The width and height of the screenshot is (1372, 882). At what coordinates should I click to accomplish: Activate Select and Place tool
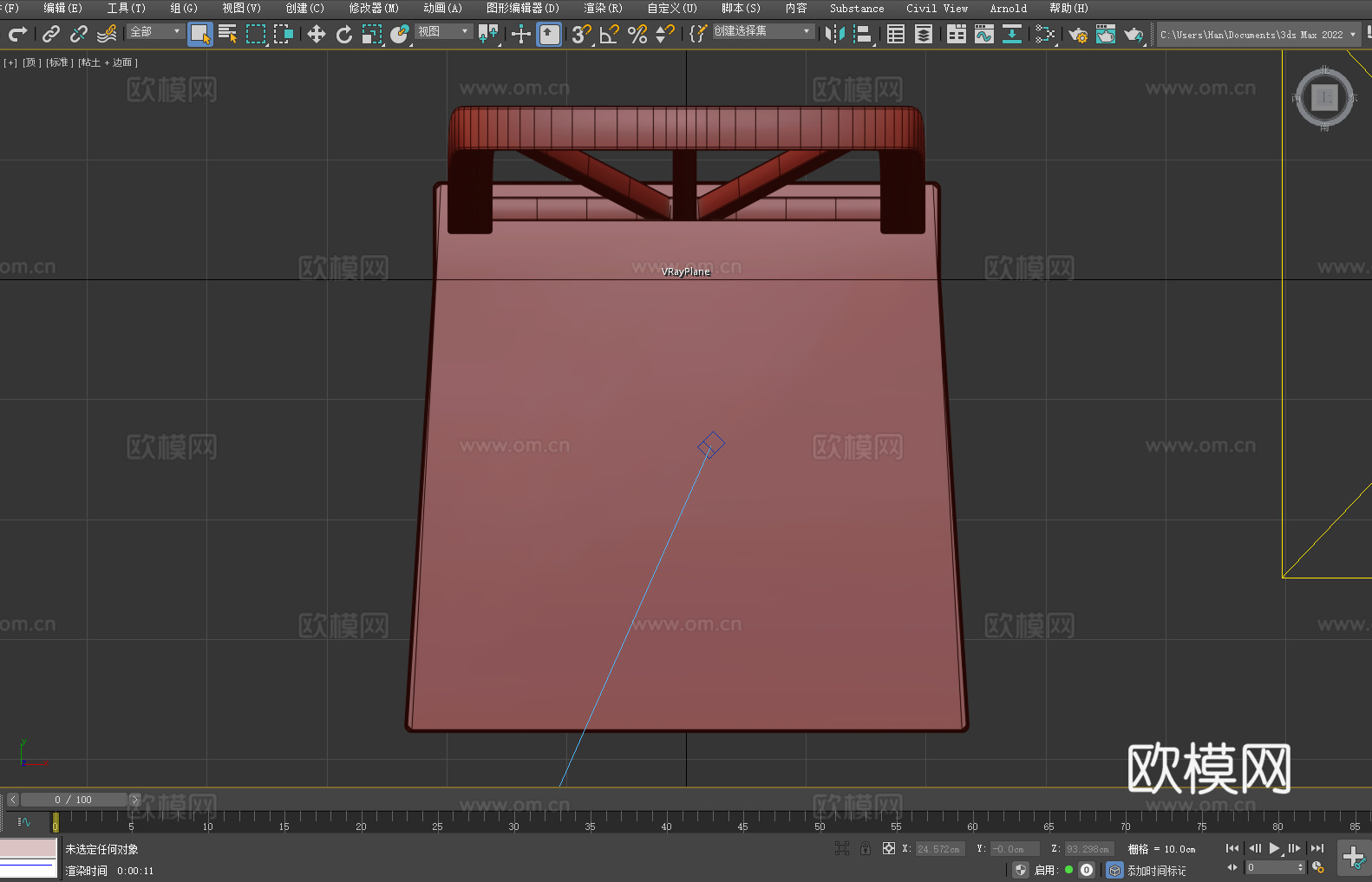pyautogui.click(x=400, y=34)
